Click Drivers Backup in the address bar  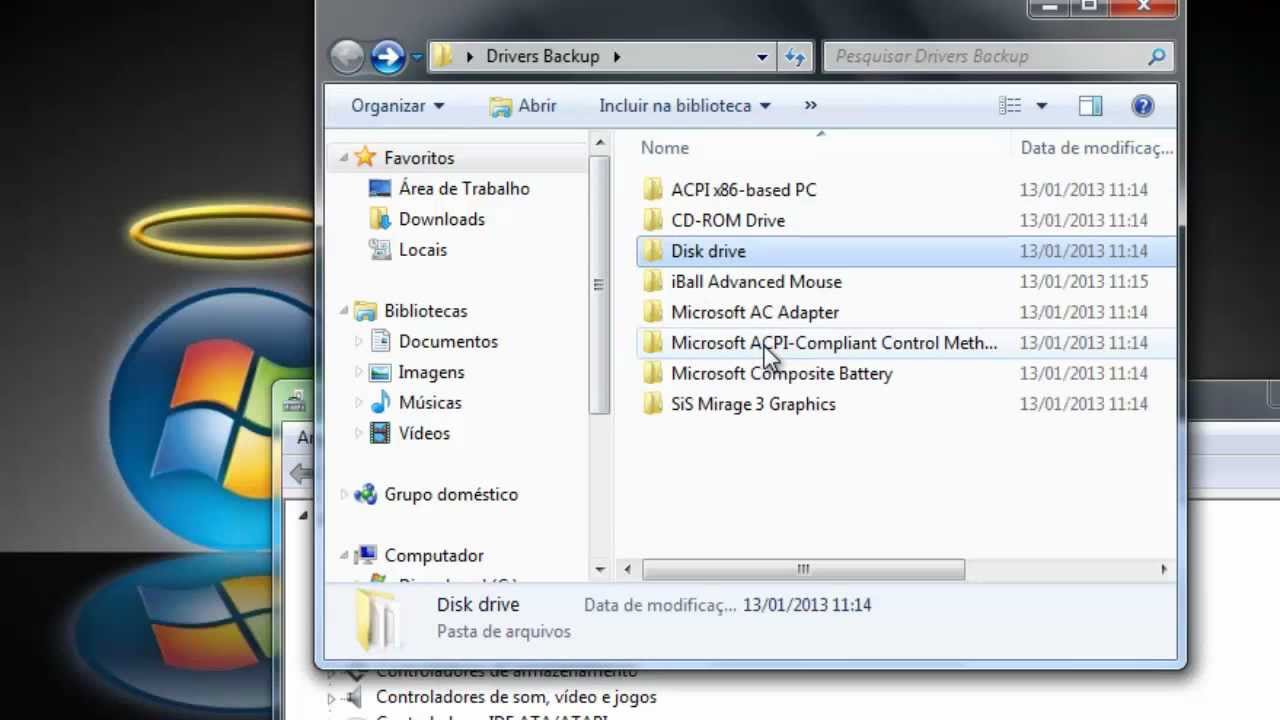pyautogui.click(x=542, y=57)
